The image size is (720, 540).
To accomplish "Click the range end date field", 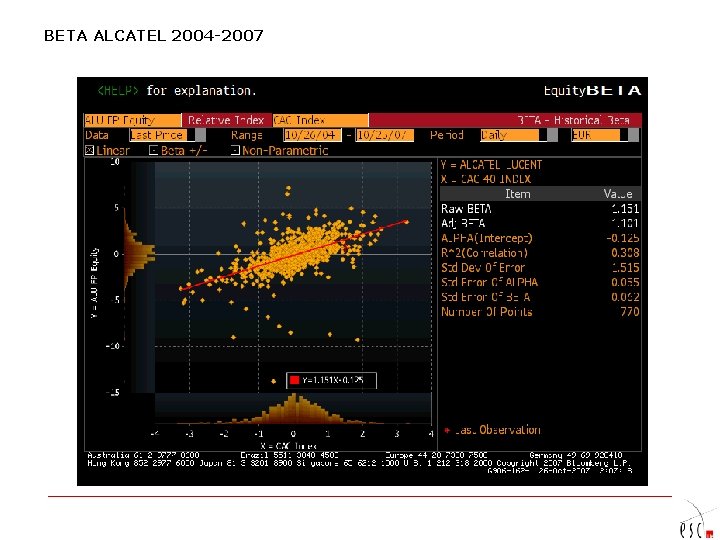I will [385, 135].
